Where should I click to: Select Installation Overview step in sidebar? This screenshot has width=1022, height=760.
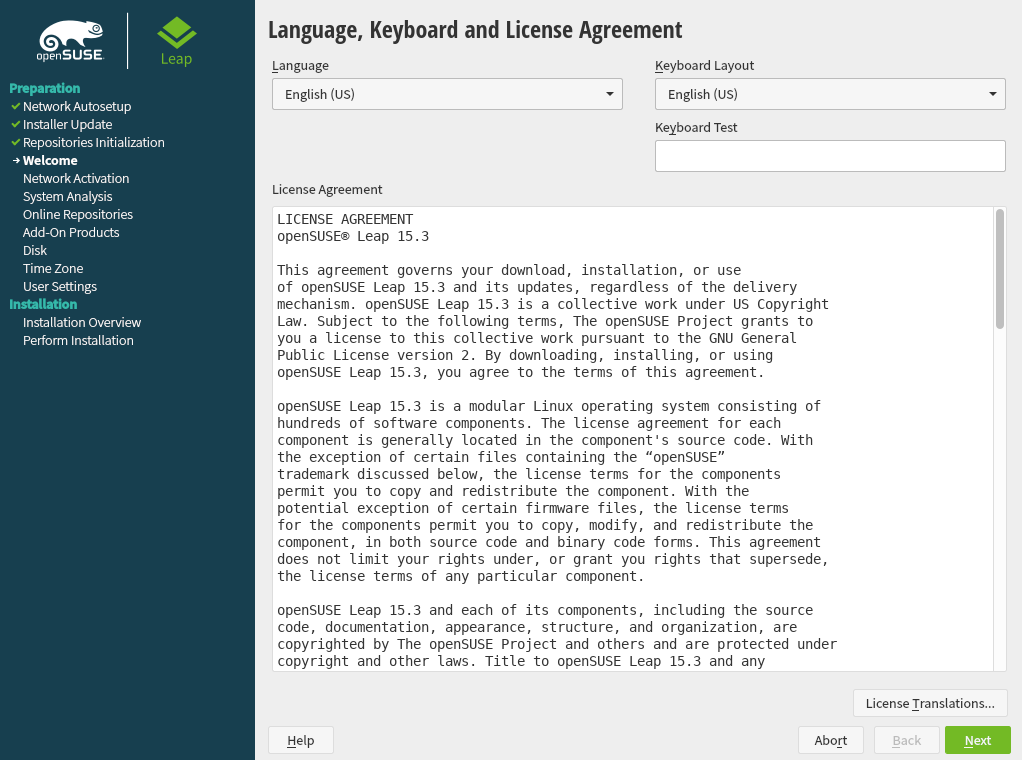click(82, 323)
